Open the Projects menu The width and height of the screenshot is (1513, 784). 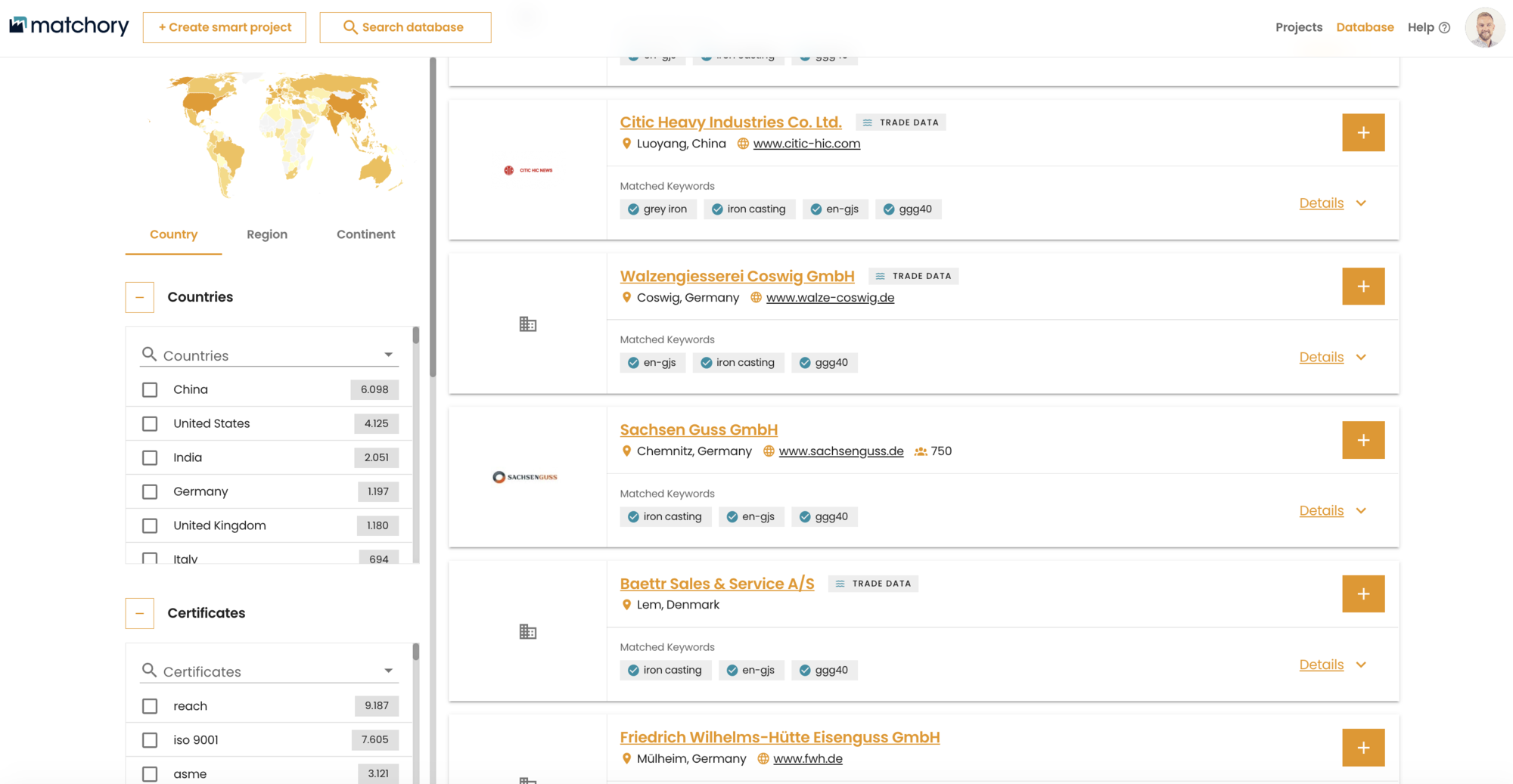tap(1299, 27)
